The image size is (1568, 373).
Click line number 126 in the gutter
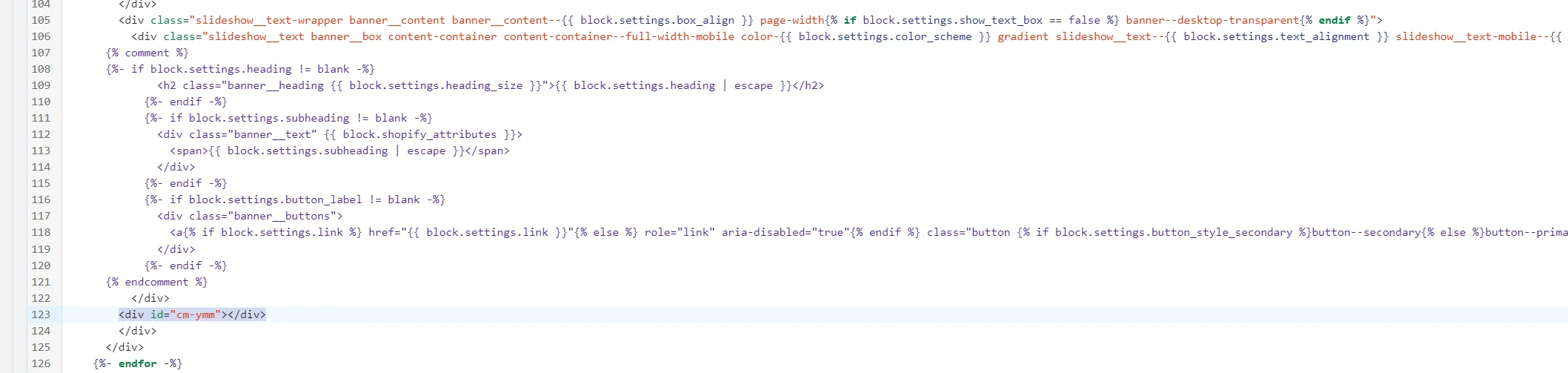41,363
